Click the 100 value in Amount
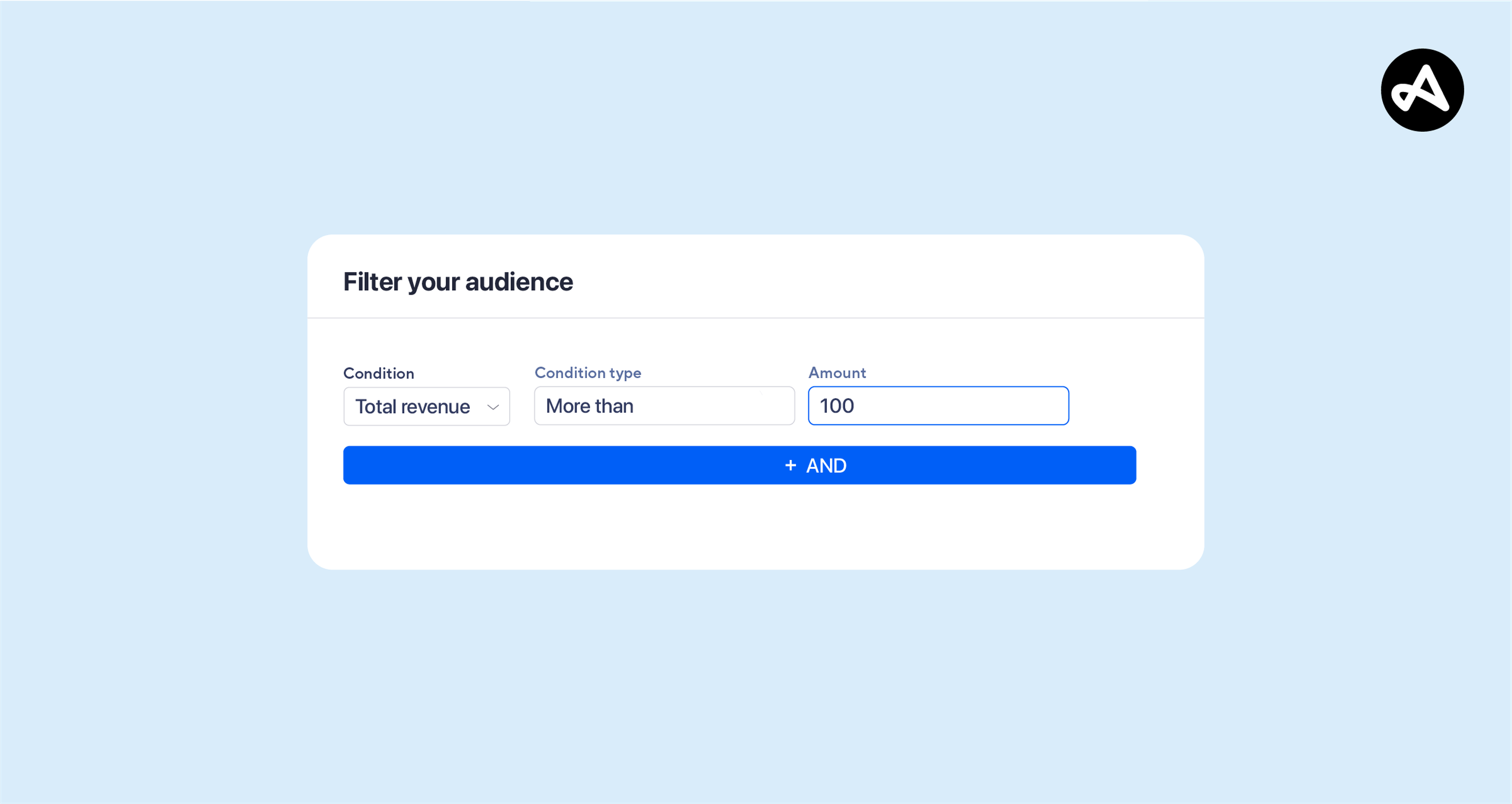Screen dimensions: 1512x804 (836, 406)
